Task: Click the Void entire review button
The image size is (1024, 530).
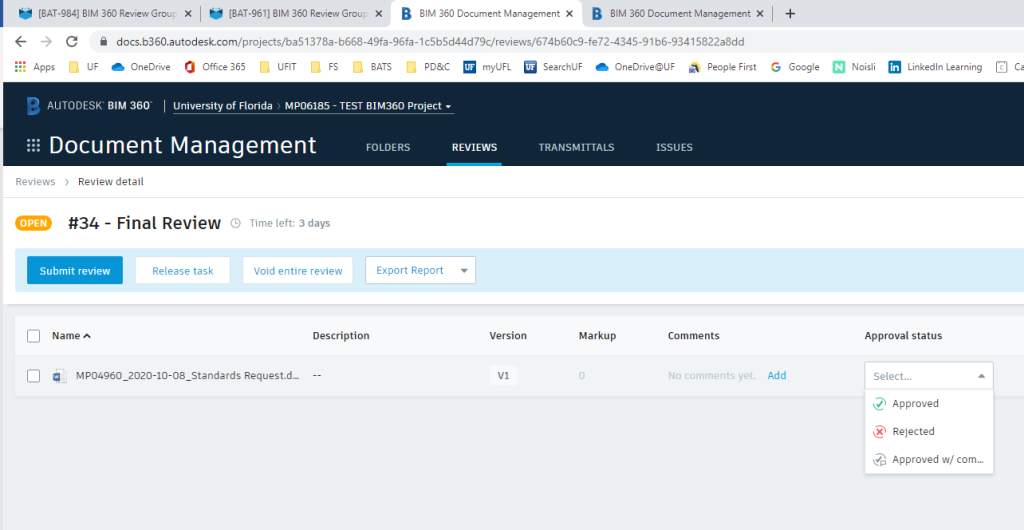Action: click(298, 270)
